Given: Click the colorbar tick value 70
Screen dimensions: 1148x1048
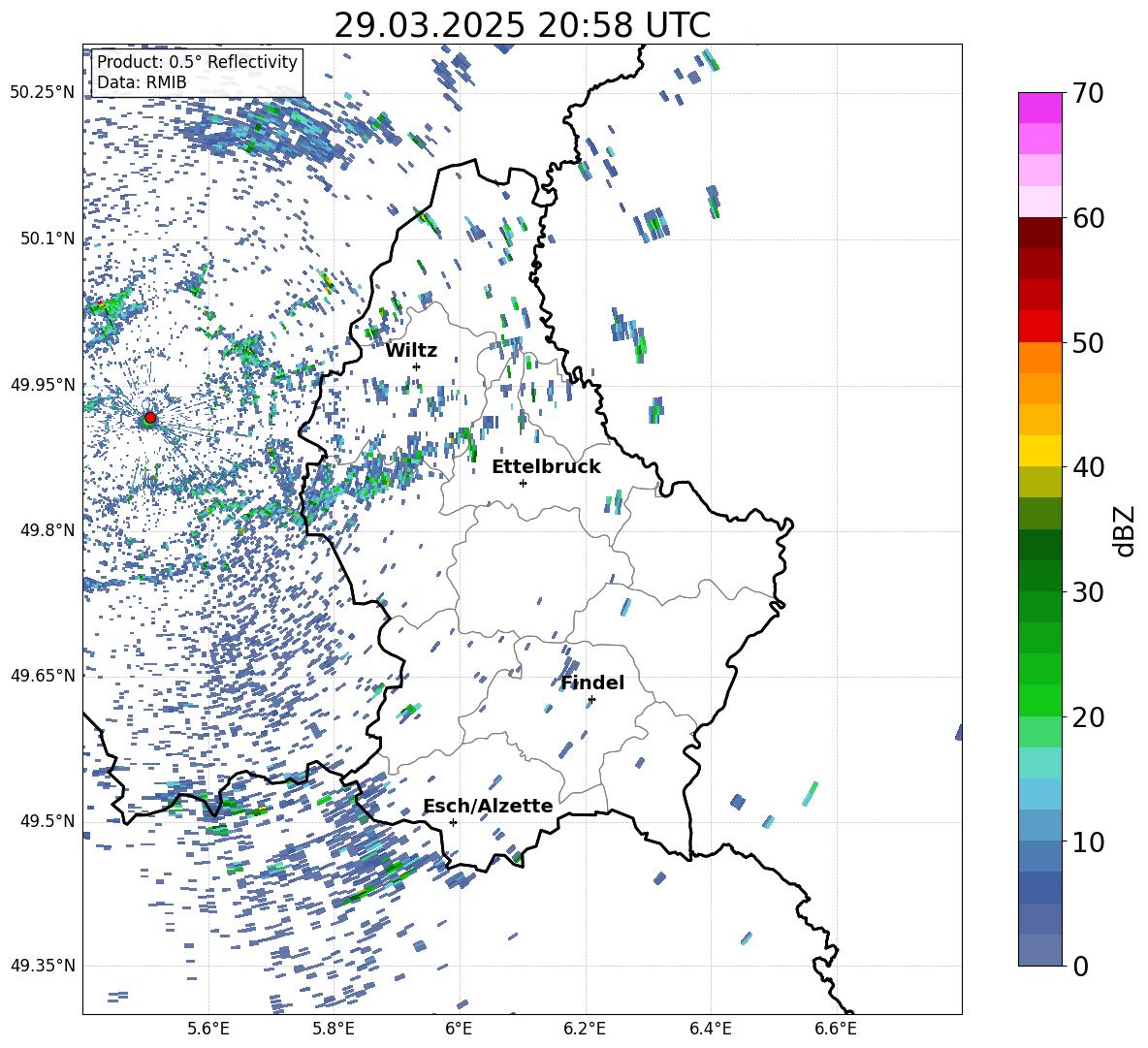Looking at the screenshot, I should tap(1088, 94).
